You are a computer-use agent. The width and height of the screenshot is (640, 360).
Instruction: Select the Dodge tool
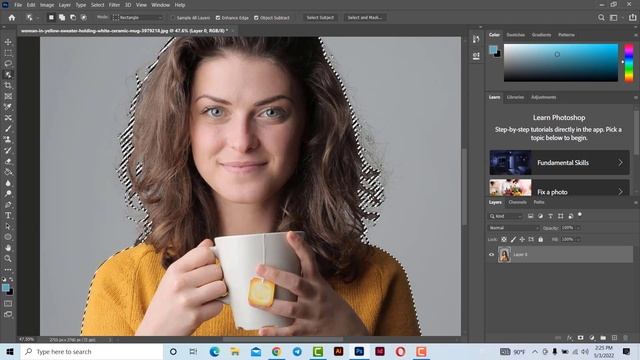[8, 194]
